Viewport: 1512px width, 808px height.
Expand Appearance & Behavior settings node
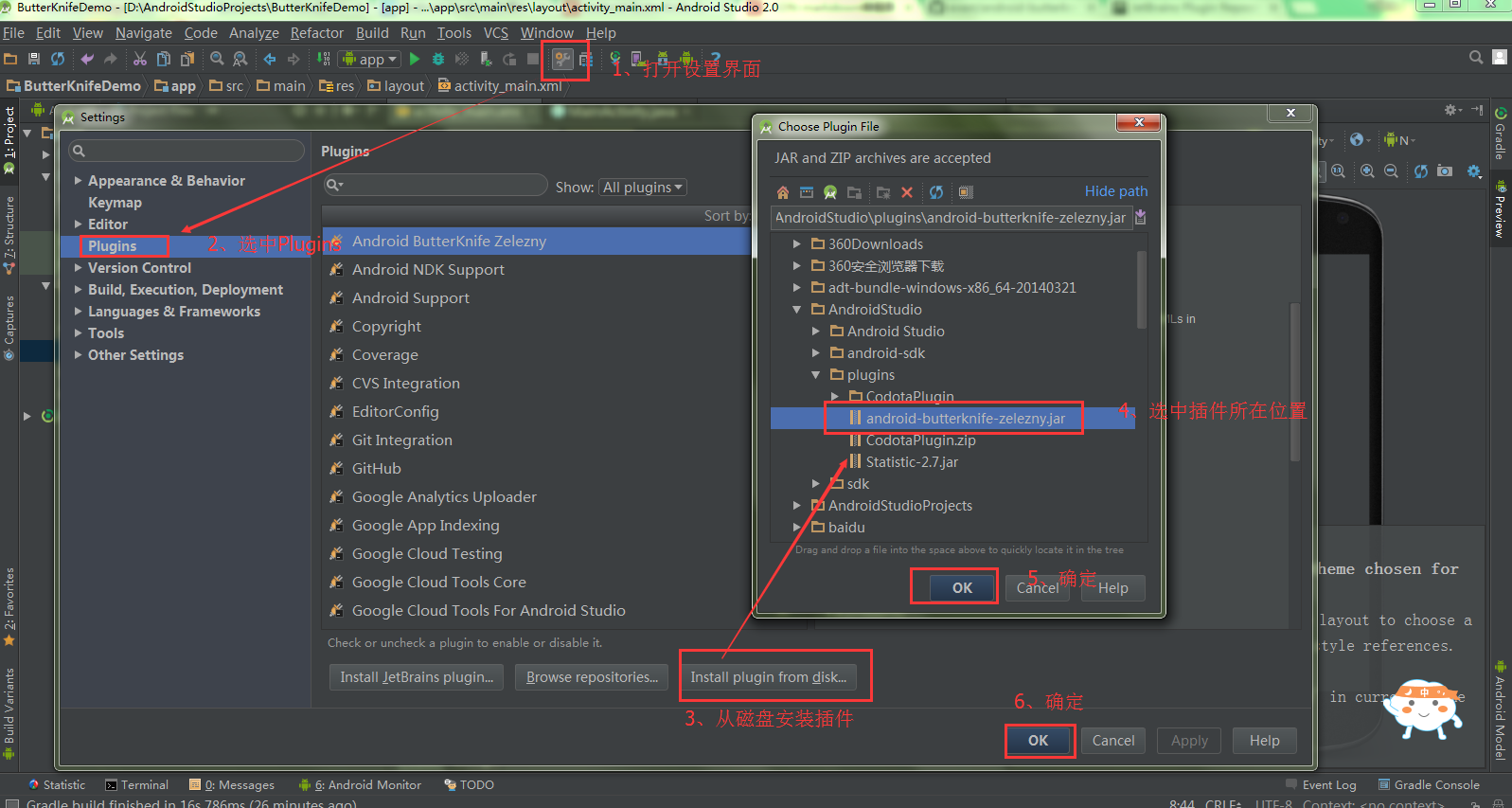coord(78,181)
